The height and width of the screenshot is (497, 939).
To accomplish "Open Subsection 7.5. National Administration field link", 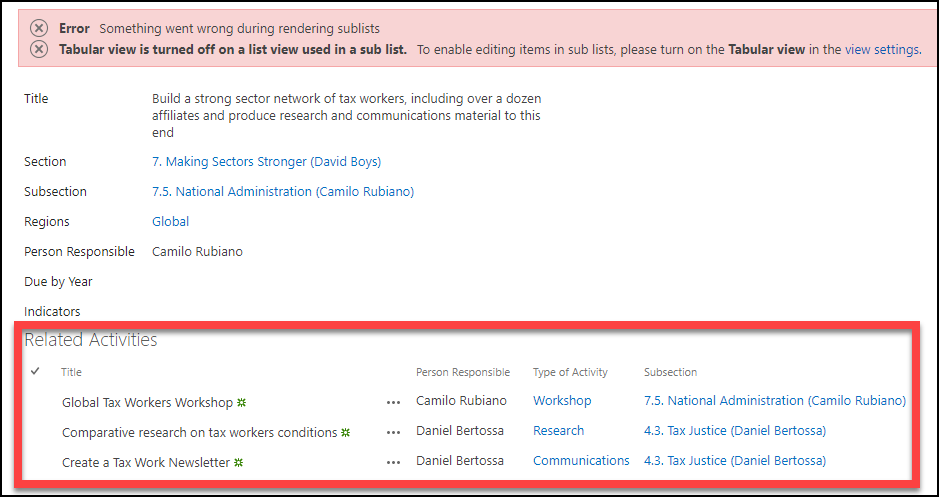I will (x=282, y=191).
